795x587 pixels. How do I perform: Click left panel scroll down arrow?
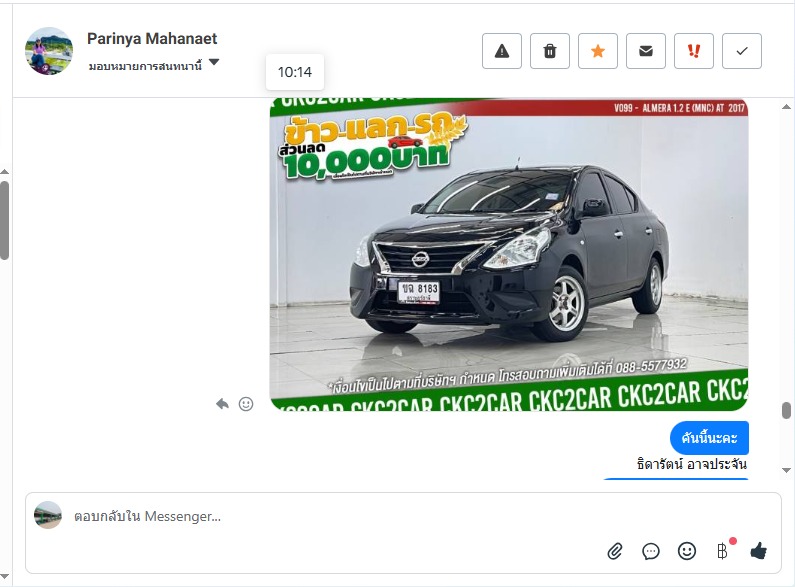point(5,577)
